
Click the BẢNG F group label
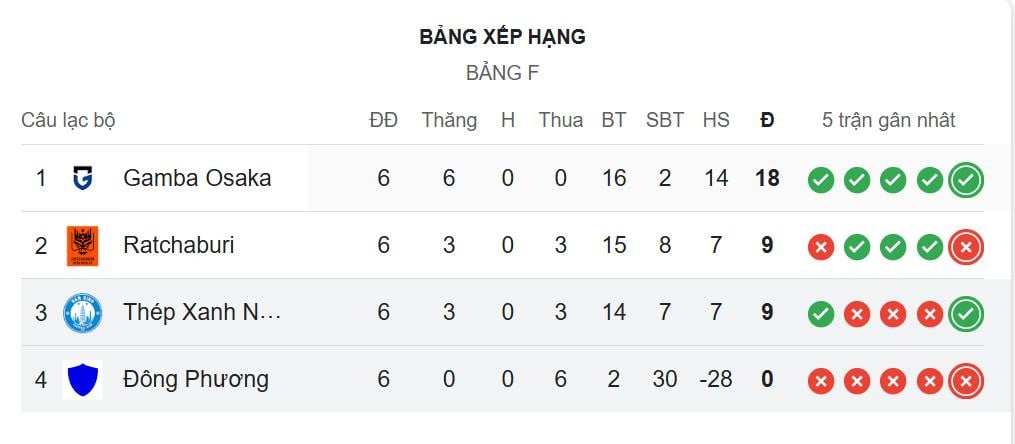click(x=503, y=73)
